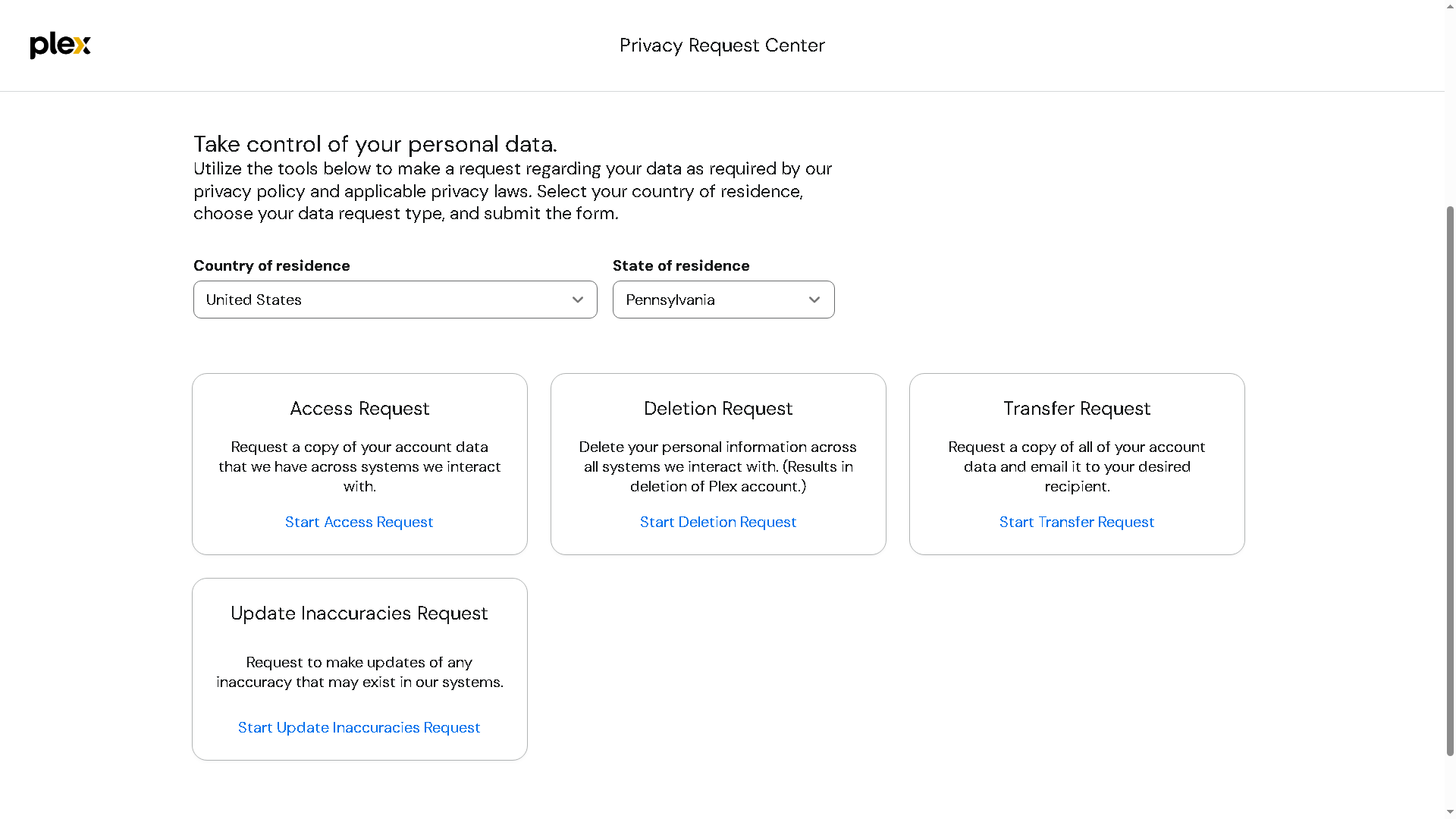Viewport: 1456px width, 819px height.
Task: Open the State of residence dropdown
Action: point(705,300)
